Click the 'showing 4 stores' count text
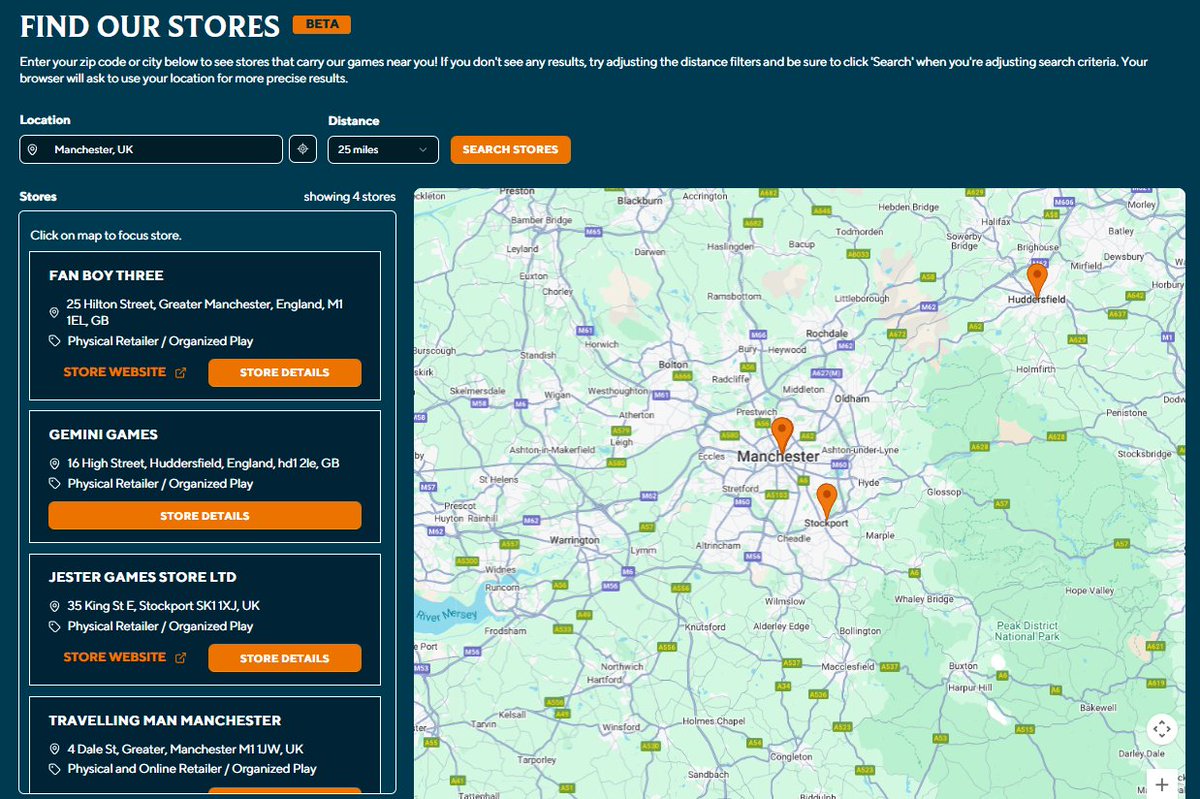This screenshot has width=1200, height=799. pyautogui.click(x=350, y=197)
